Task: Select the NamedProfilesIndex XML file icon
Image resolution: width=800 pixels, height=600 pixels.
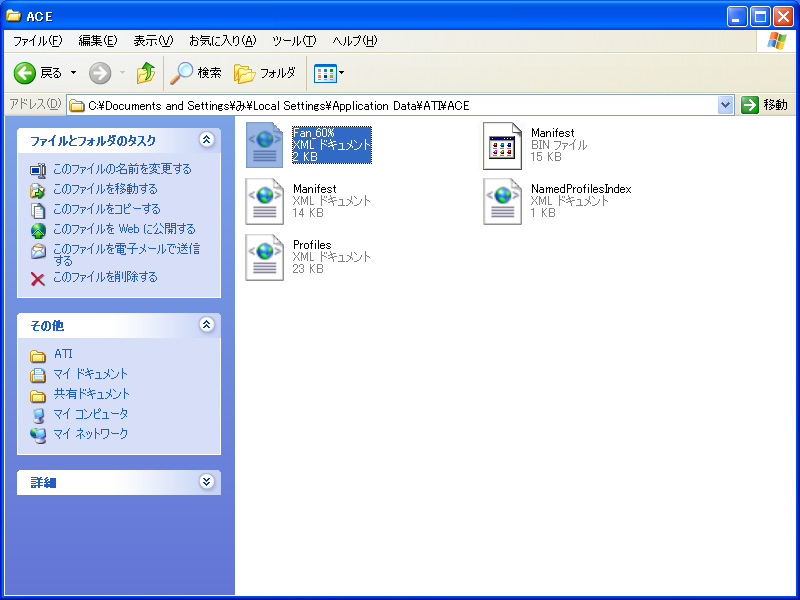Action: tap(503, 201)
